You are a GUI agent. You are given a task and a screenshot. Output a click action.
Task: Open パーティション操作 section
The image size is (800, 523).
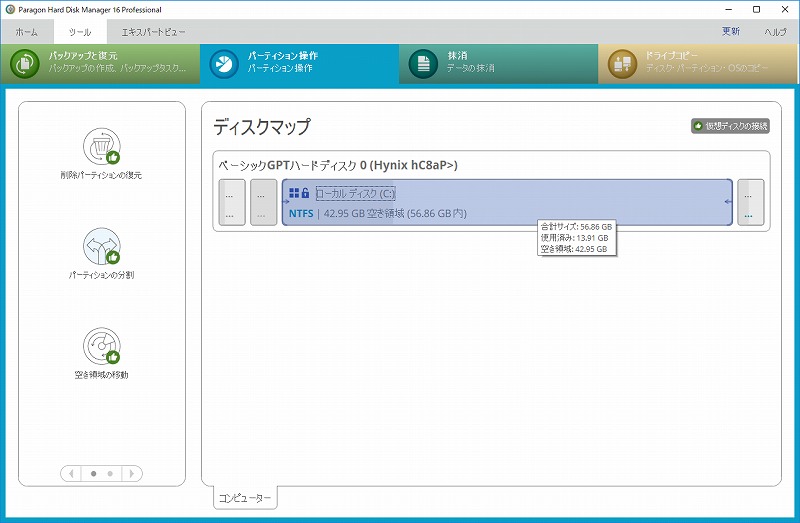coord(299,64)
